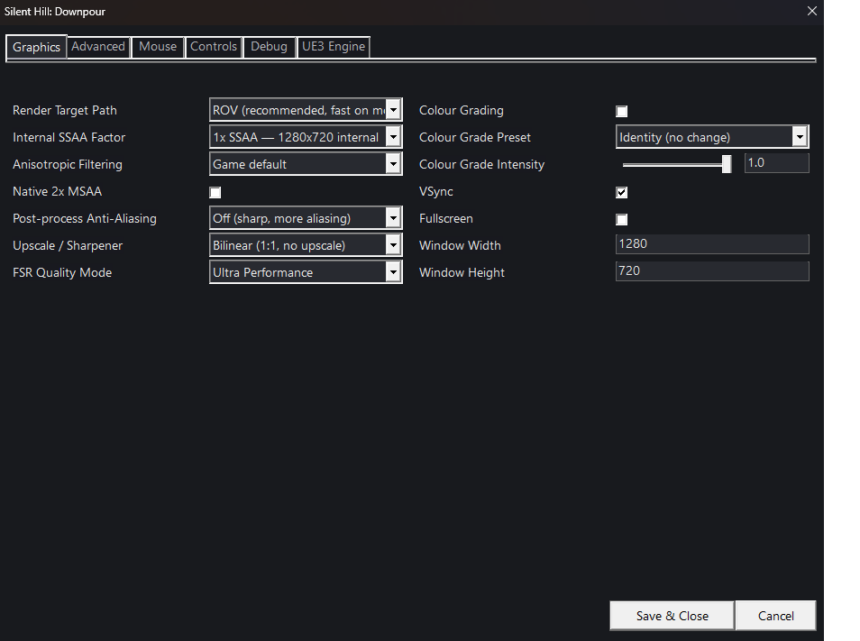Click the Post-process Anti-Aliasing label

[x=84, y=218]
